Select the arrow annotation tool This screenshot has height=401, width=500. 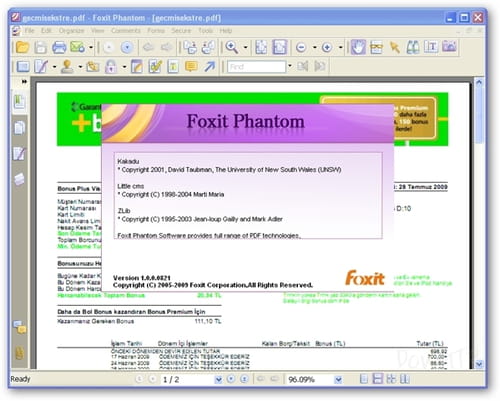click(x=210, y=66)
